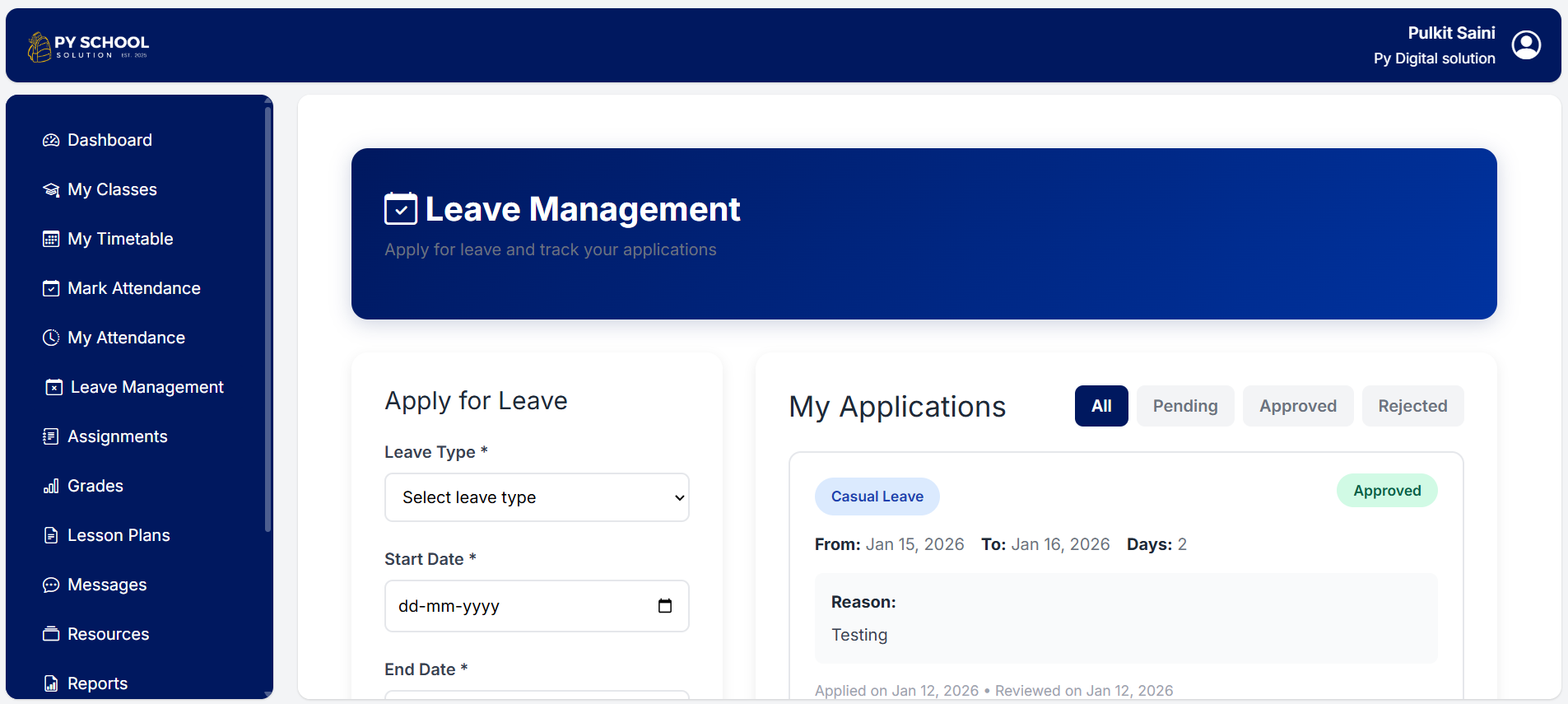Click the Reason text 'Testing'

859,635
